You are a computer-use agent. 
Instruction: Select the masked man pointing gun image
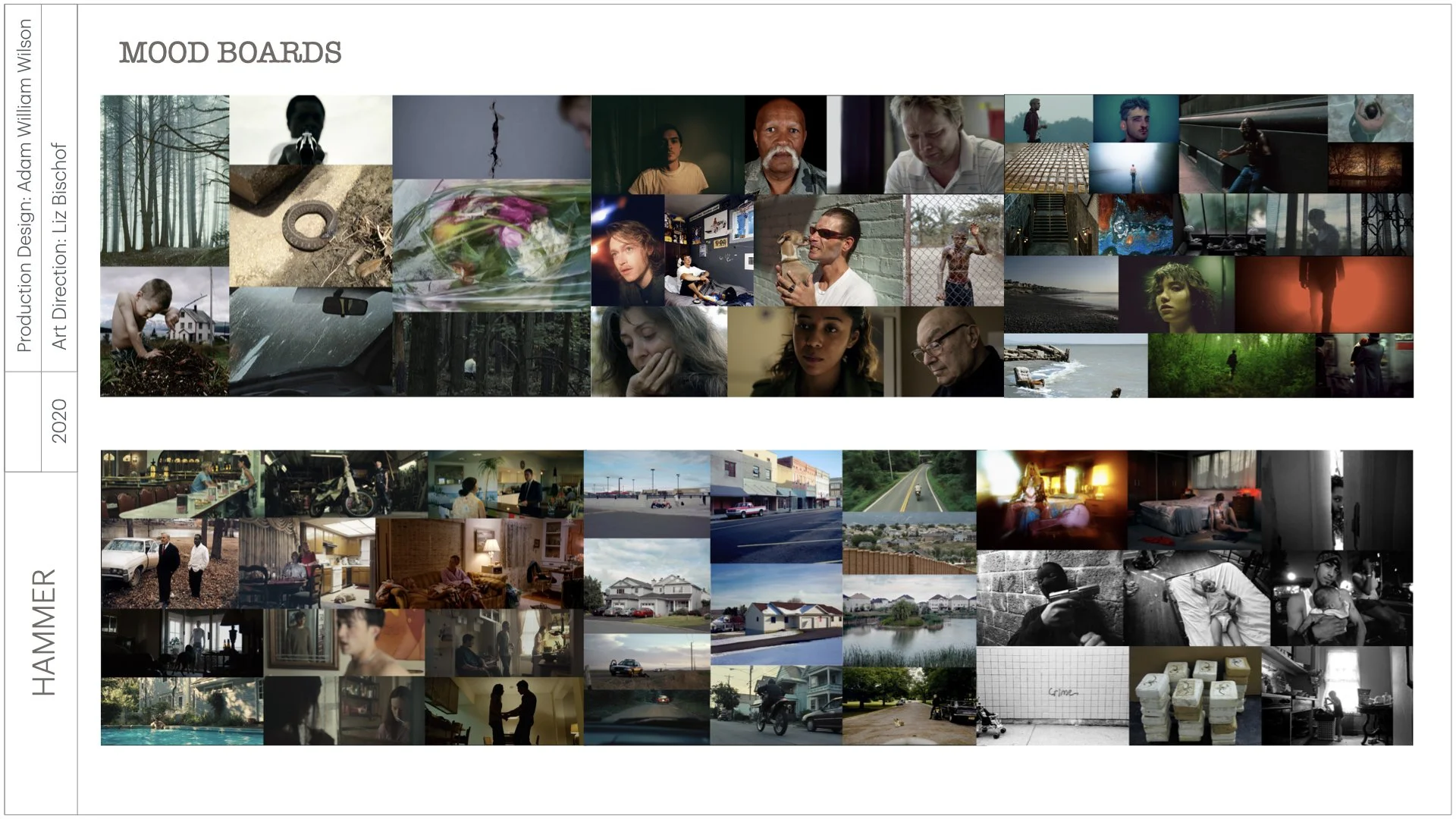[x=1050, y=599]
